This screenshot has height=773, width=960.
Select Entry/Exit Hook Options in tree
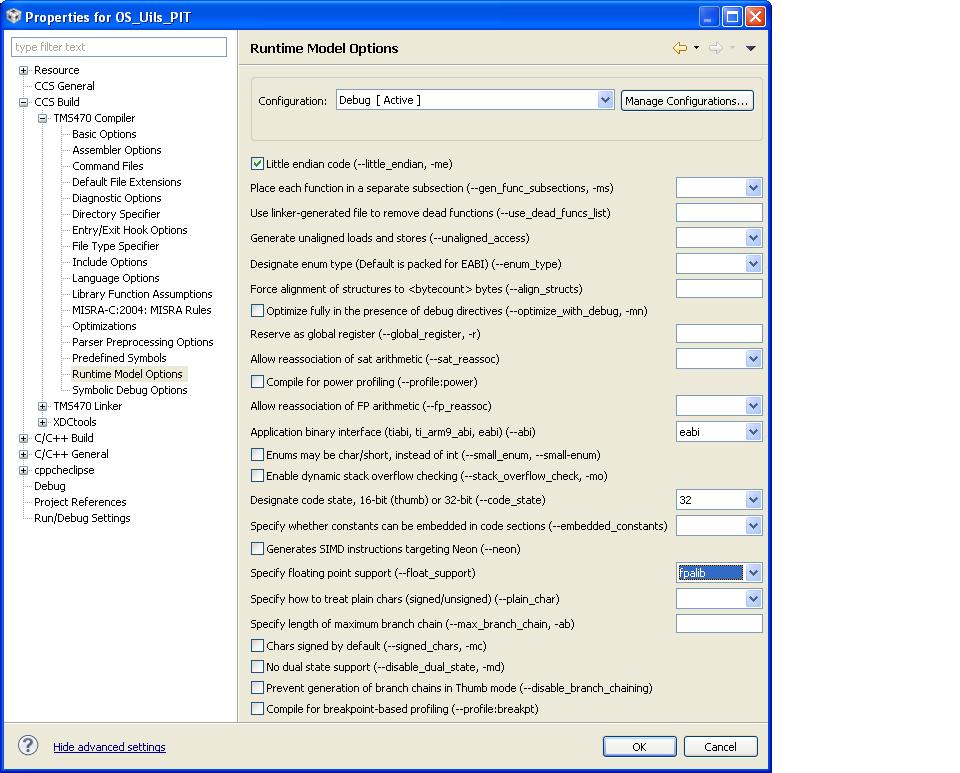tap(130, 230)
